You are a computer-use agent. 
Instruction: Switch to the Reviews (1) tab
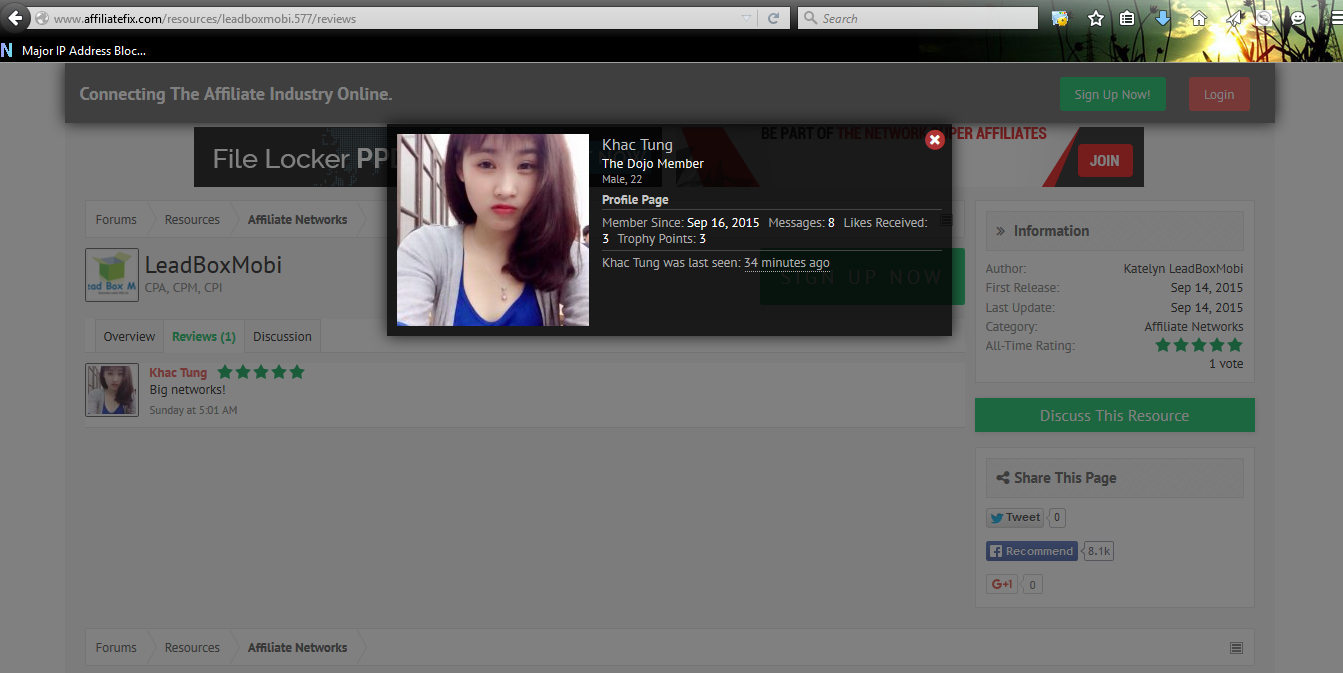[204, 337]
